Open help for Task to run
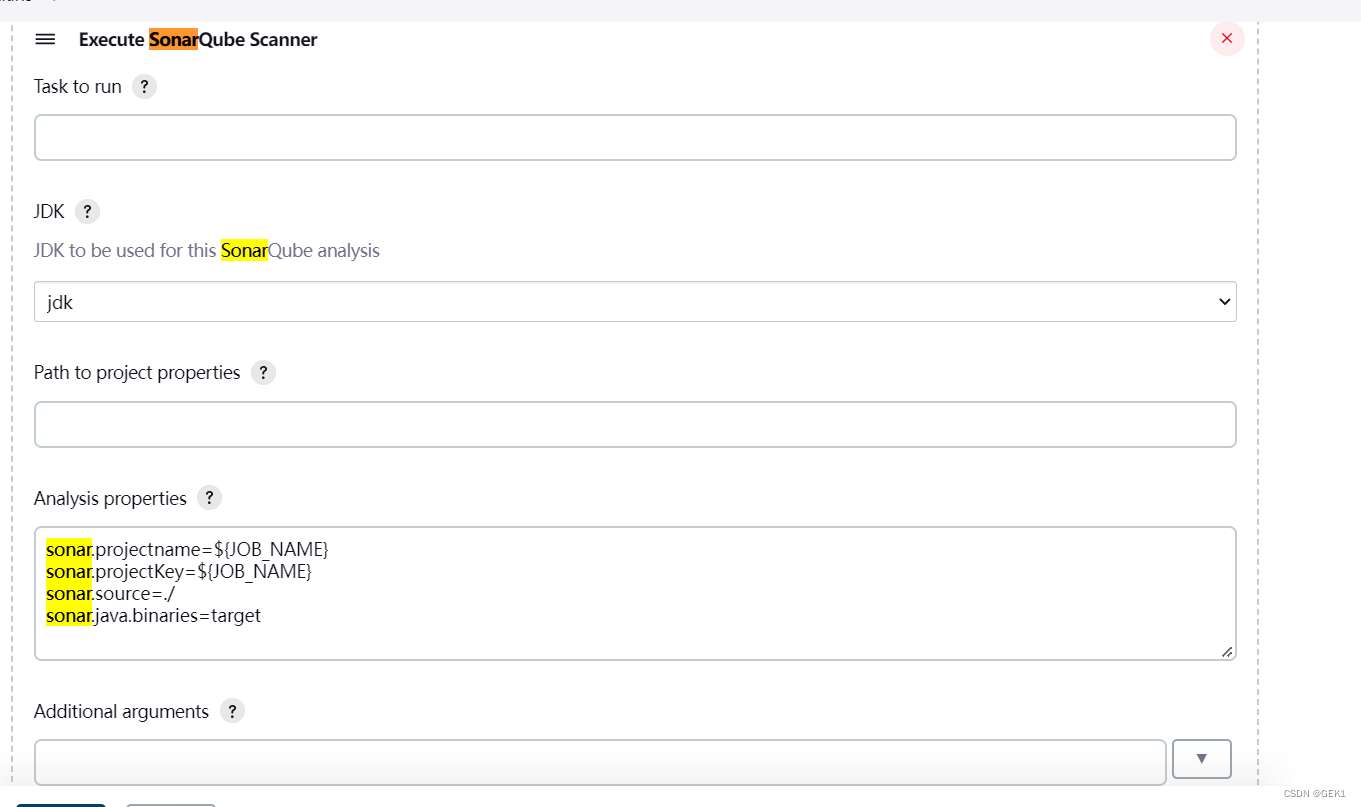This screenshot has height=807, width=1361. coord(144,87)
